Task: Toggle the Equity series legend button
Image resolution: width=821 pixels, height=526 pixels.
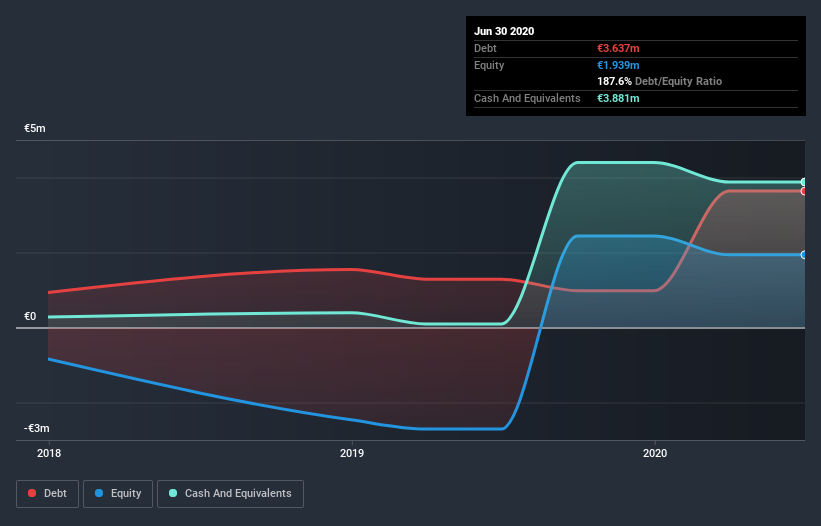Action: pos(118,494)
